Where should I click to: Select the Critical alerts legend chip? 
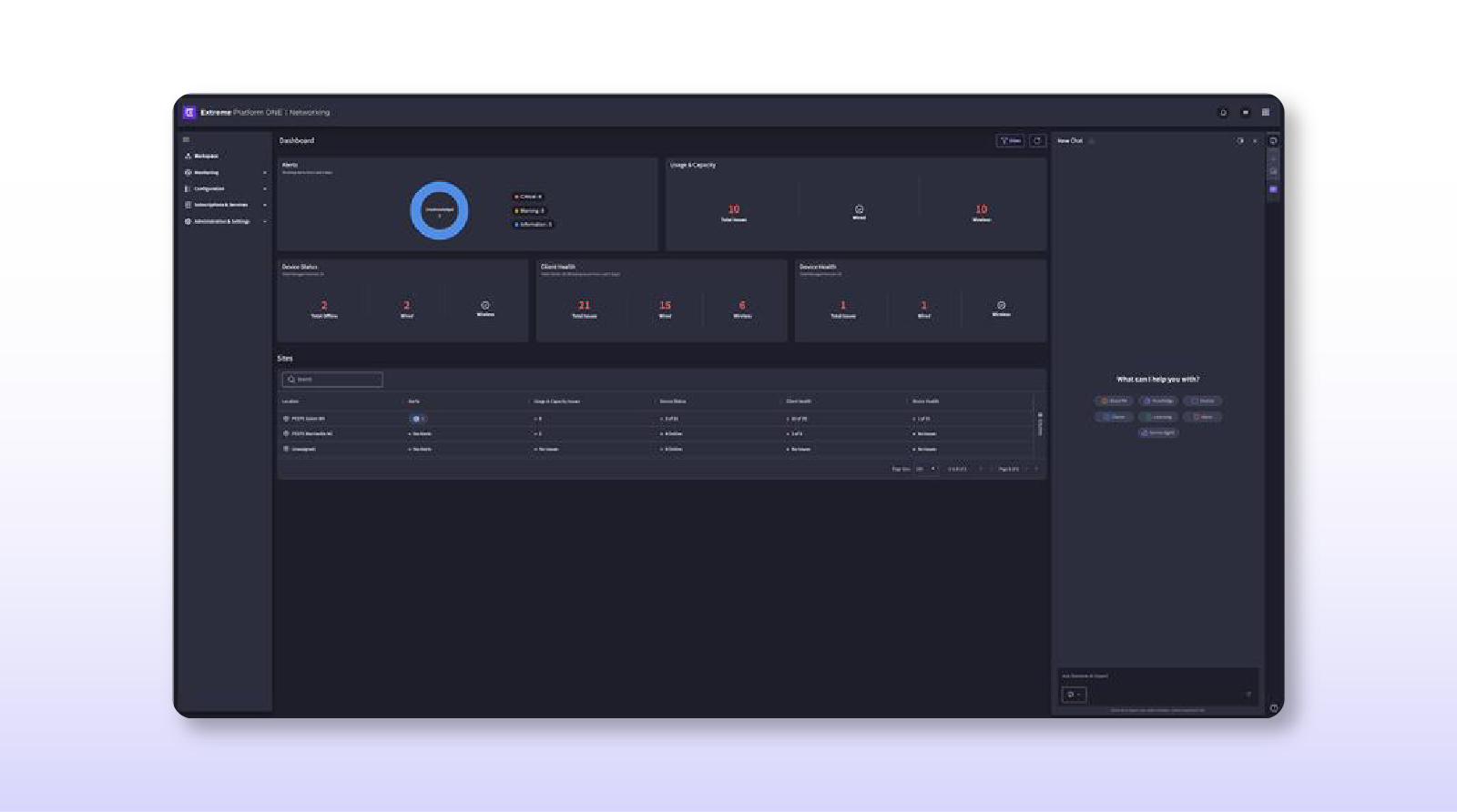coord(528,197)
